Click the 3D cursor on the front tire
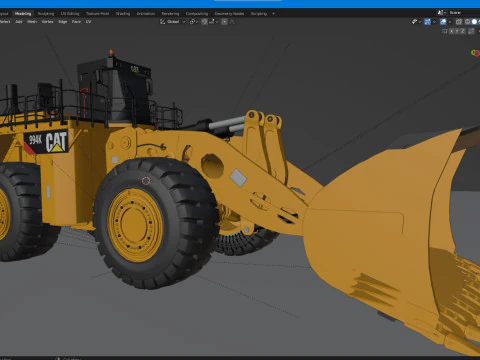 pyautogui.click(x=146, y=181)
